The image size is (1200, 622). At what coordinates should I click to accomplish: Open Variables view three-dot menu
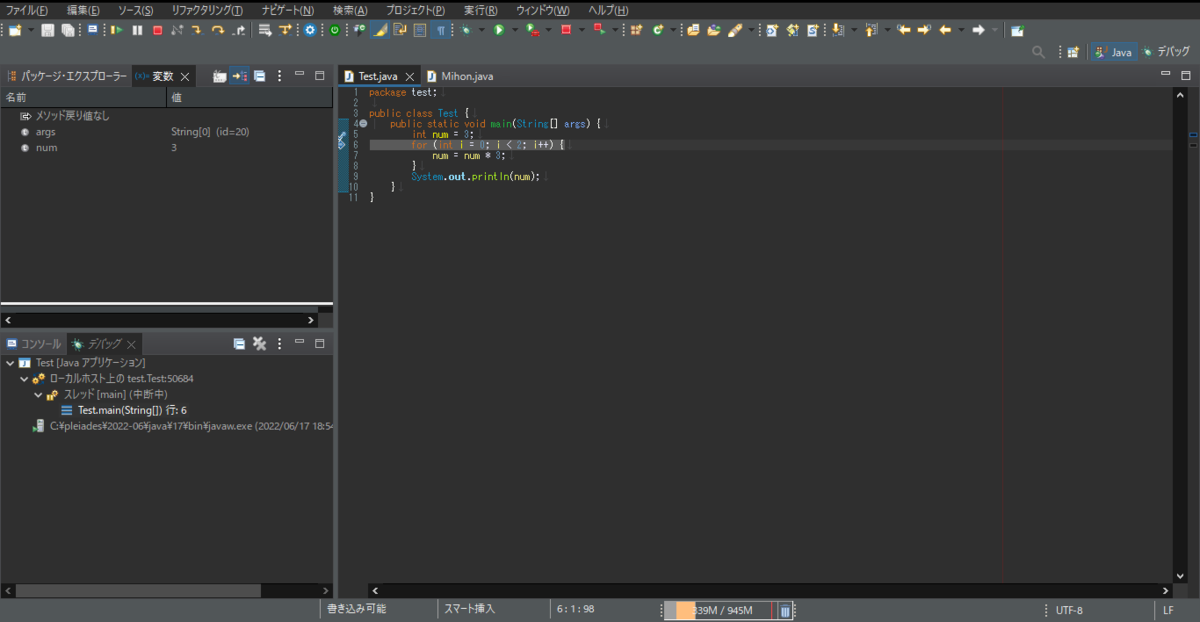pos(279,76)
